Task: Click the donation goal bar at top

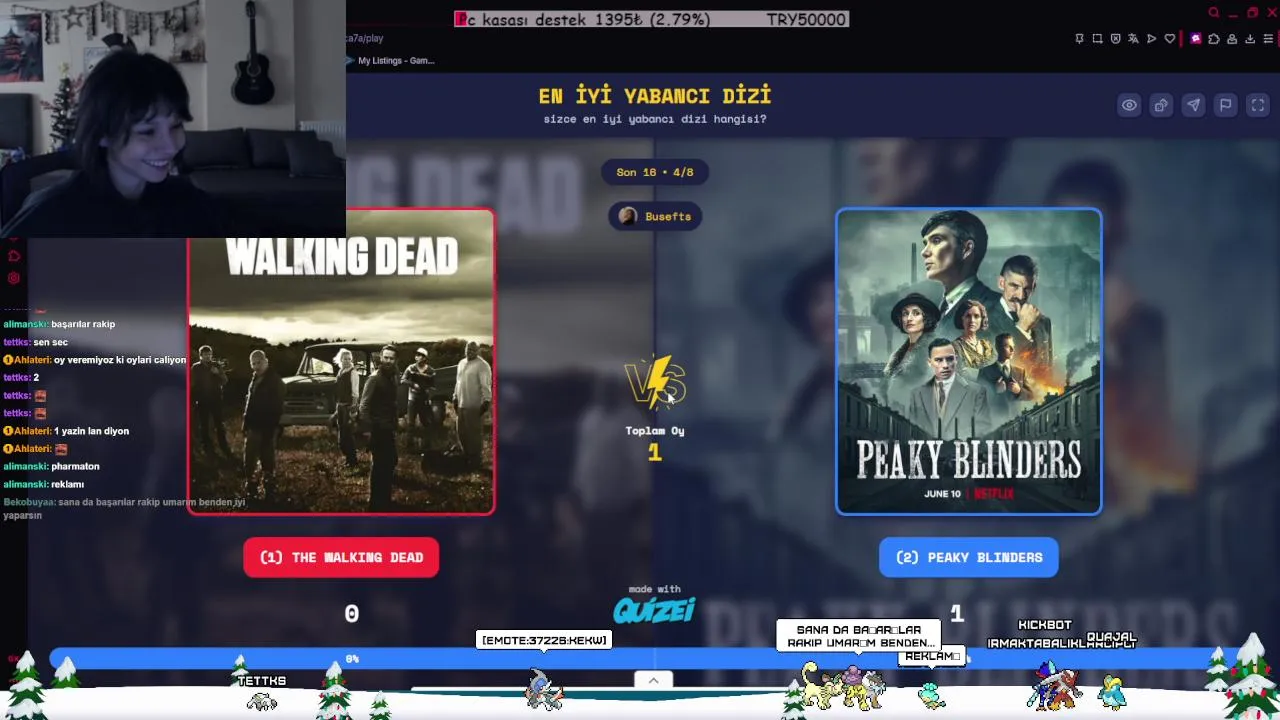Action: click(x=652, y=19)
